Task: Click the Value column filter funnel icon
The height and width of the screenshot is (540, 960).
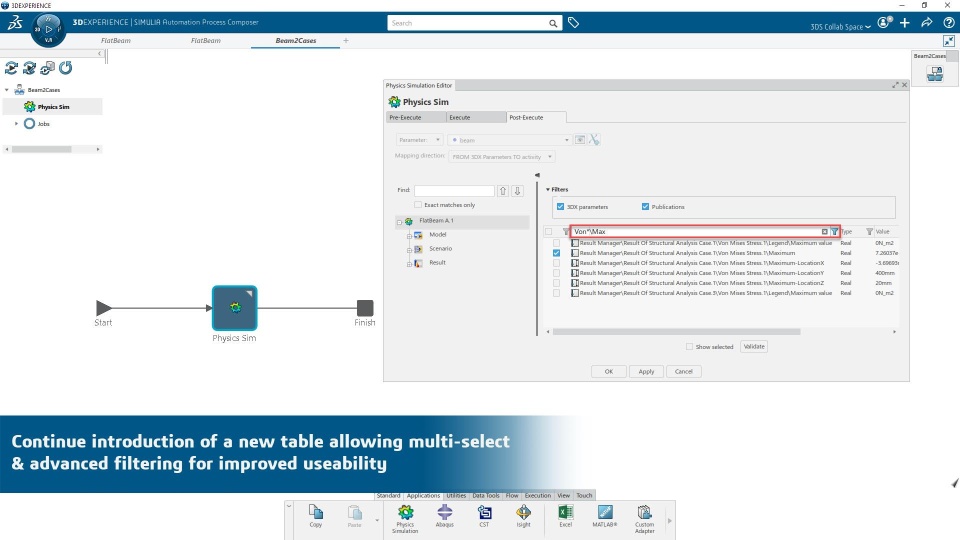Action: click(869, 231)
